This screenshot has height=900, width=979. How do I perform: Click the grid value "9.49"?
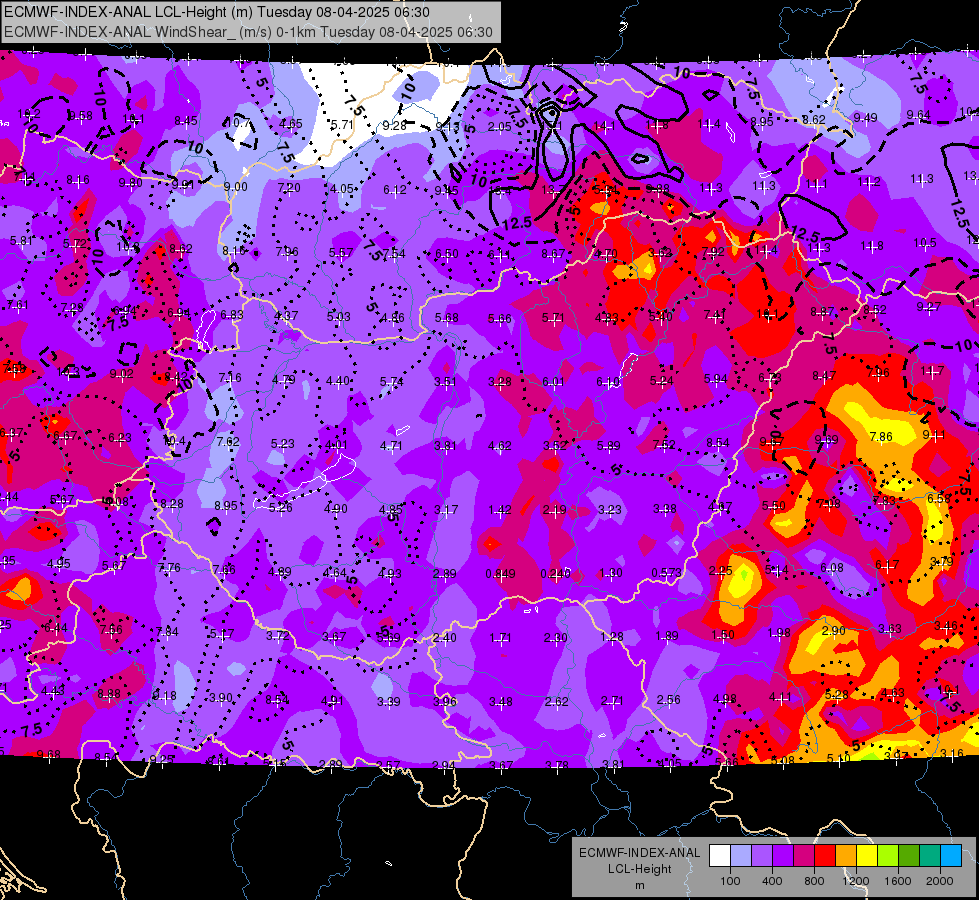865,117
